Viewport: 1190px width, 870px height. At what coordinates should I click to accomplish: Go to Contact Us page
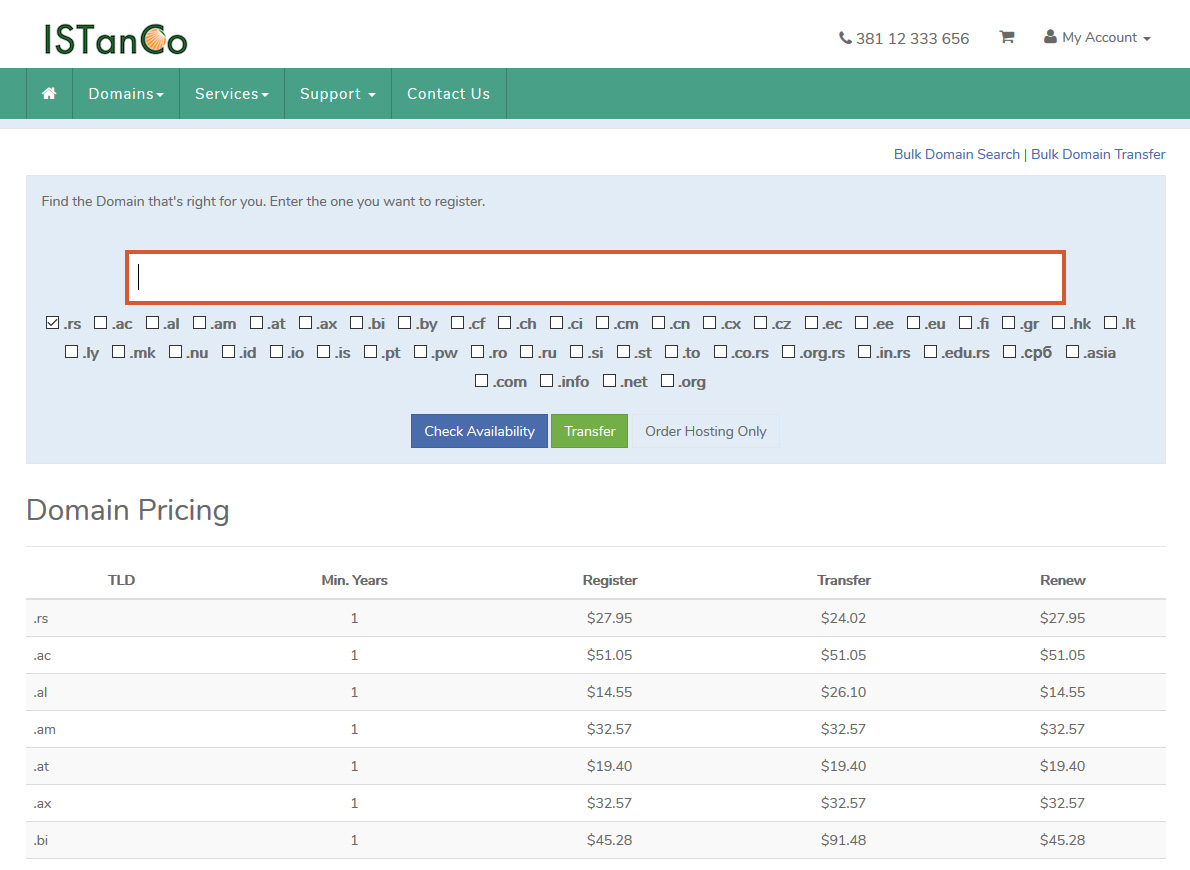click(x=449, y=93)
